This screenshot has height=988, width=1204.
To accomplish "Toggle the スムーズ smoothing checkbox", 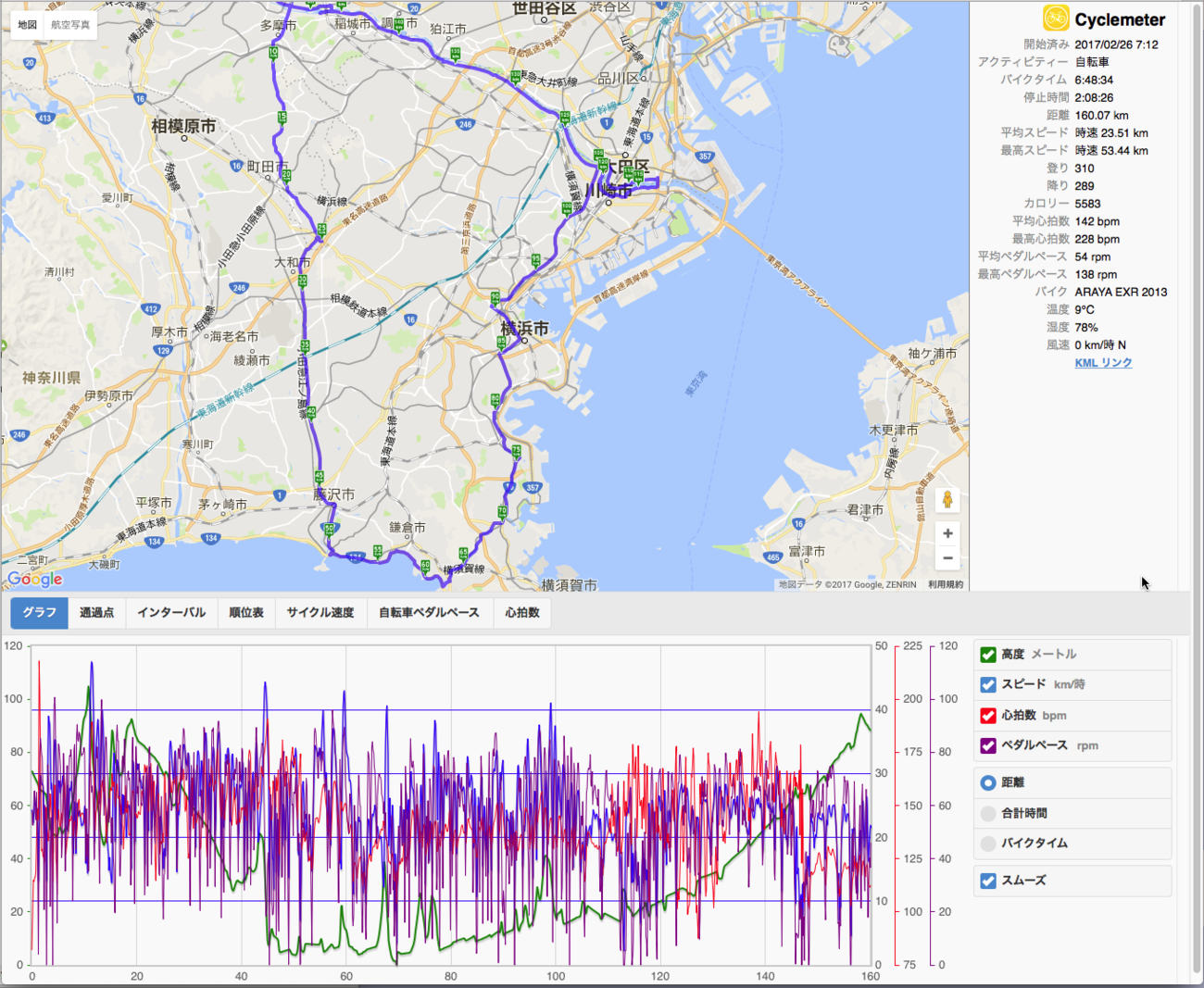I will point(988,881).
